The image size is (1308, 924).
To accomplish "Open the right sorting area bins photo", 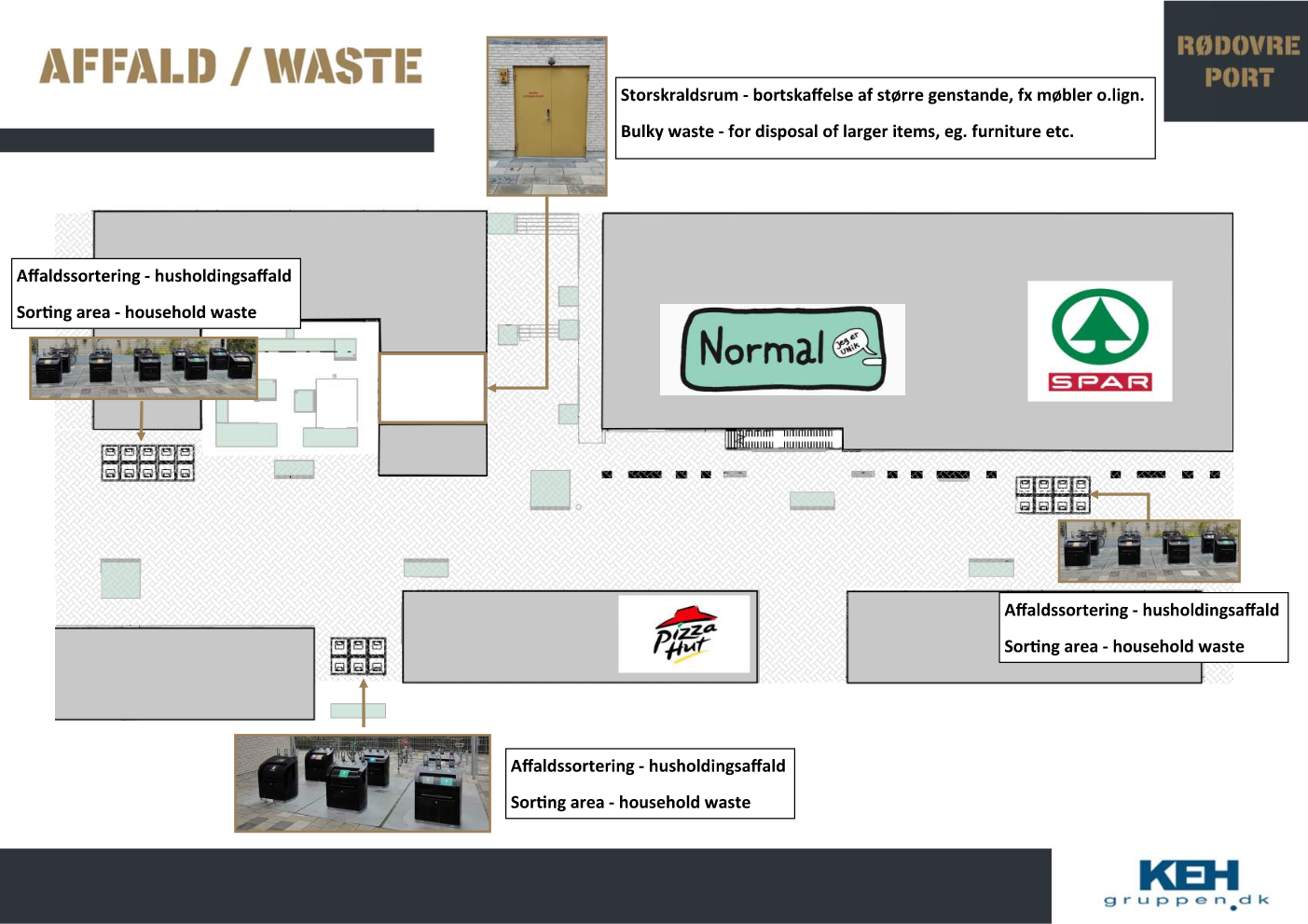I will click(1149, 551).
